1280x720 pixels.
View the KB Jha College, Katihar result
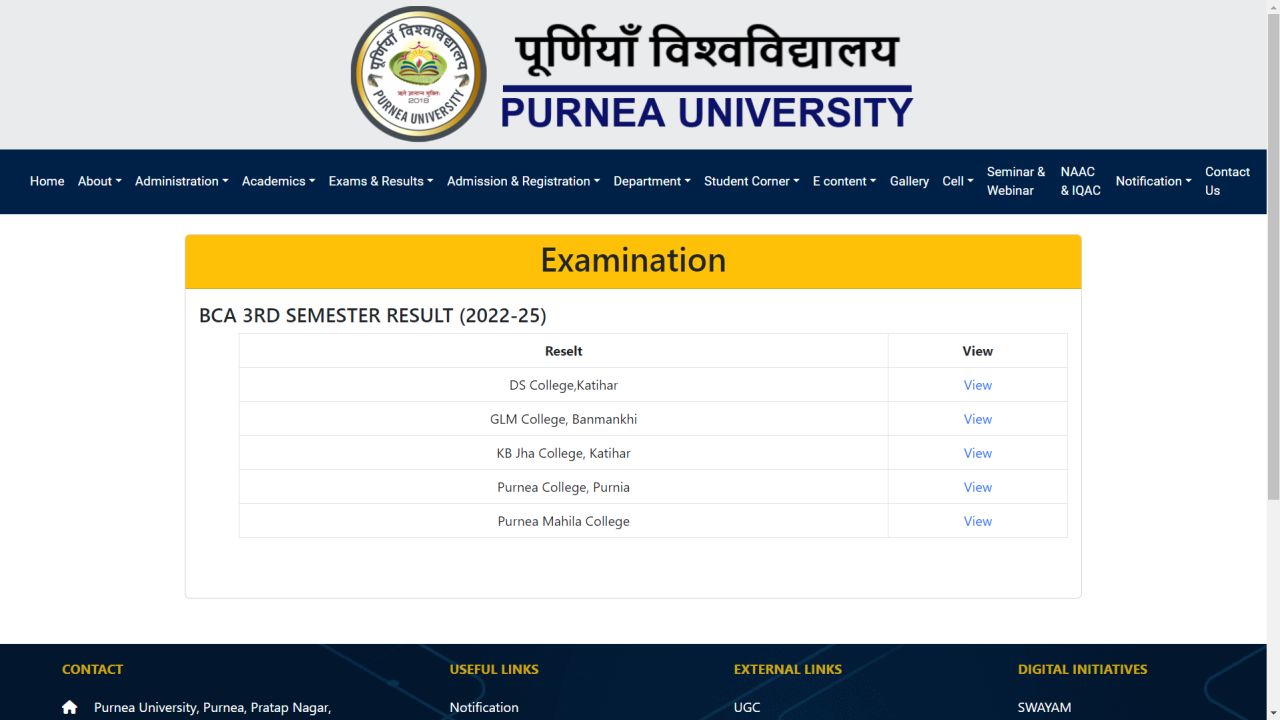tap(977, 453)
